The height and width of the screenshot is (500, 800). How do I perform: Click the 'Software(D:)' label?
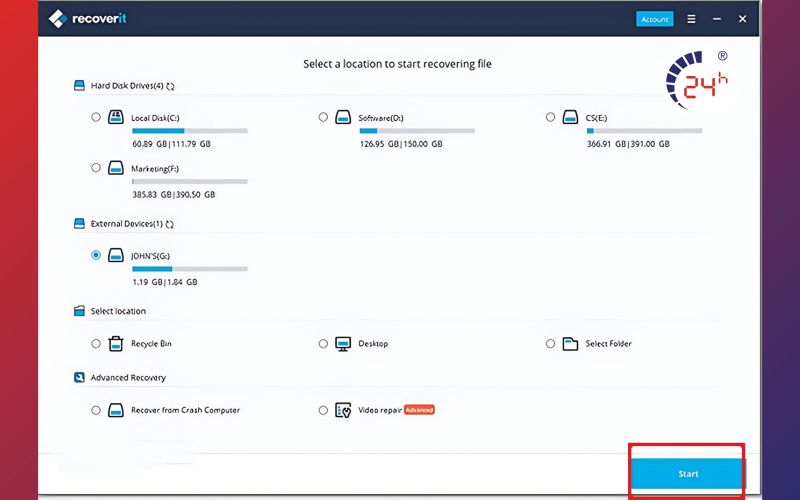click(381, 118)
